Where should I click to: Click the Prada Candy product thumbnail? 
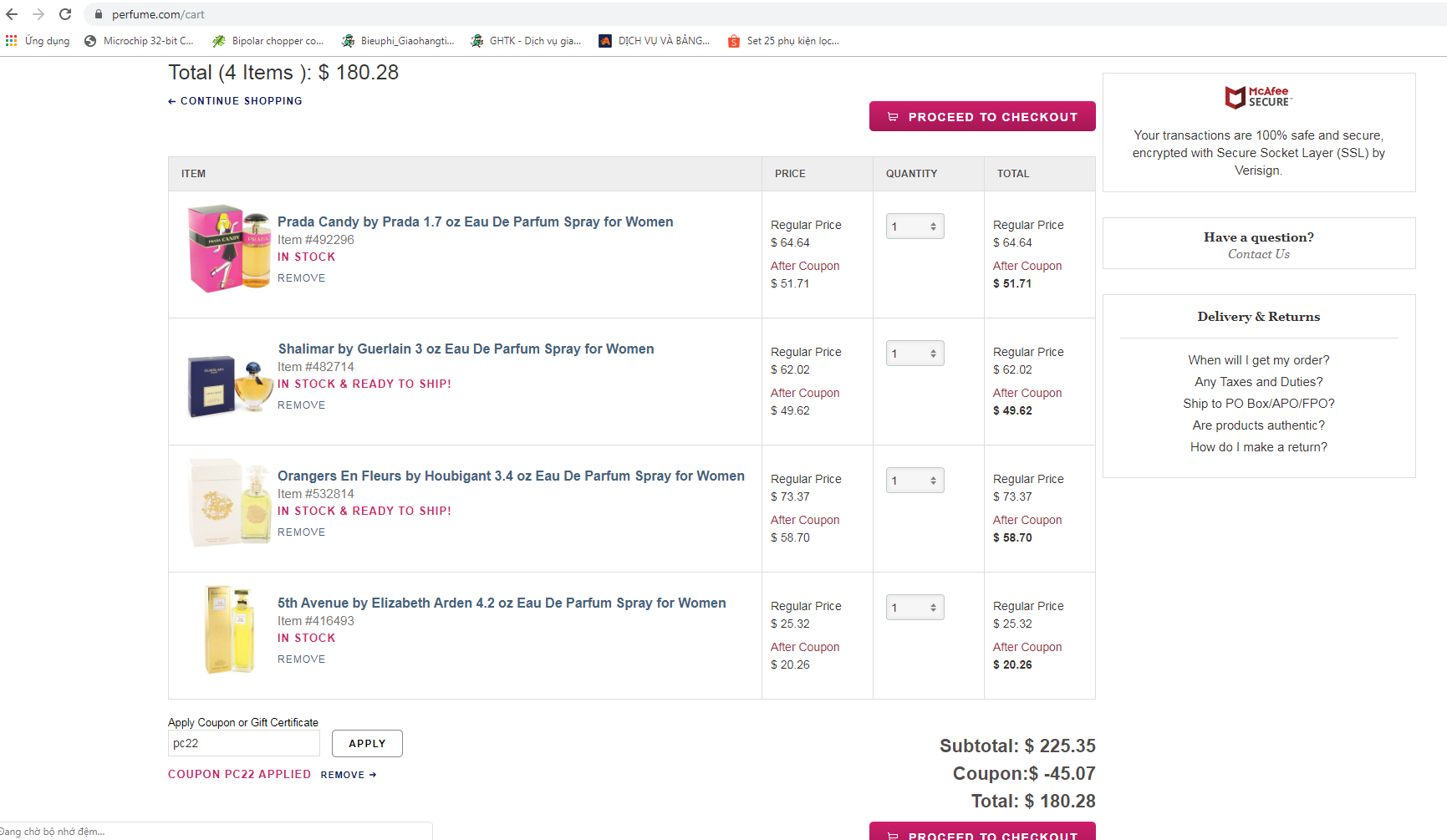tap(228, 248)
